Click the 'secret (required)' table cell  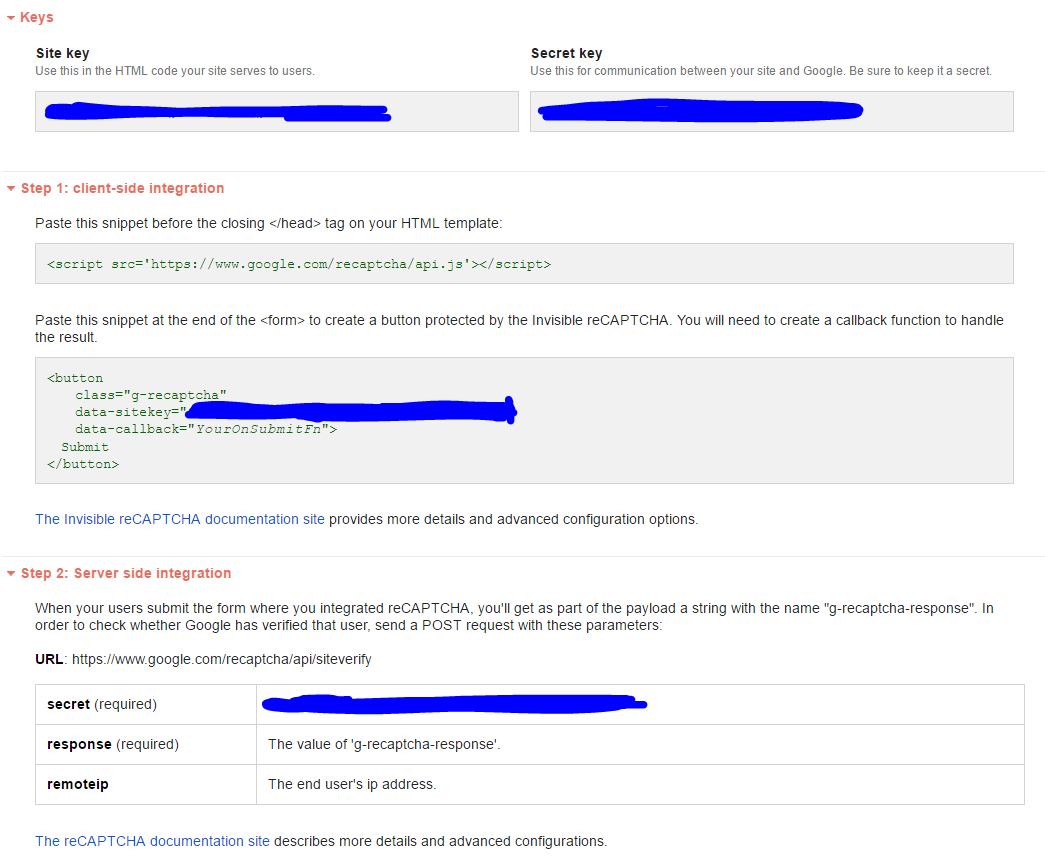[146, 704]
